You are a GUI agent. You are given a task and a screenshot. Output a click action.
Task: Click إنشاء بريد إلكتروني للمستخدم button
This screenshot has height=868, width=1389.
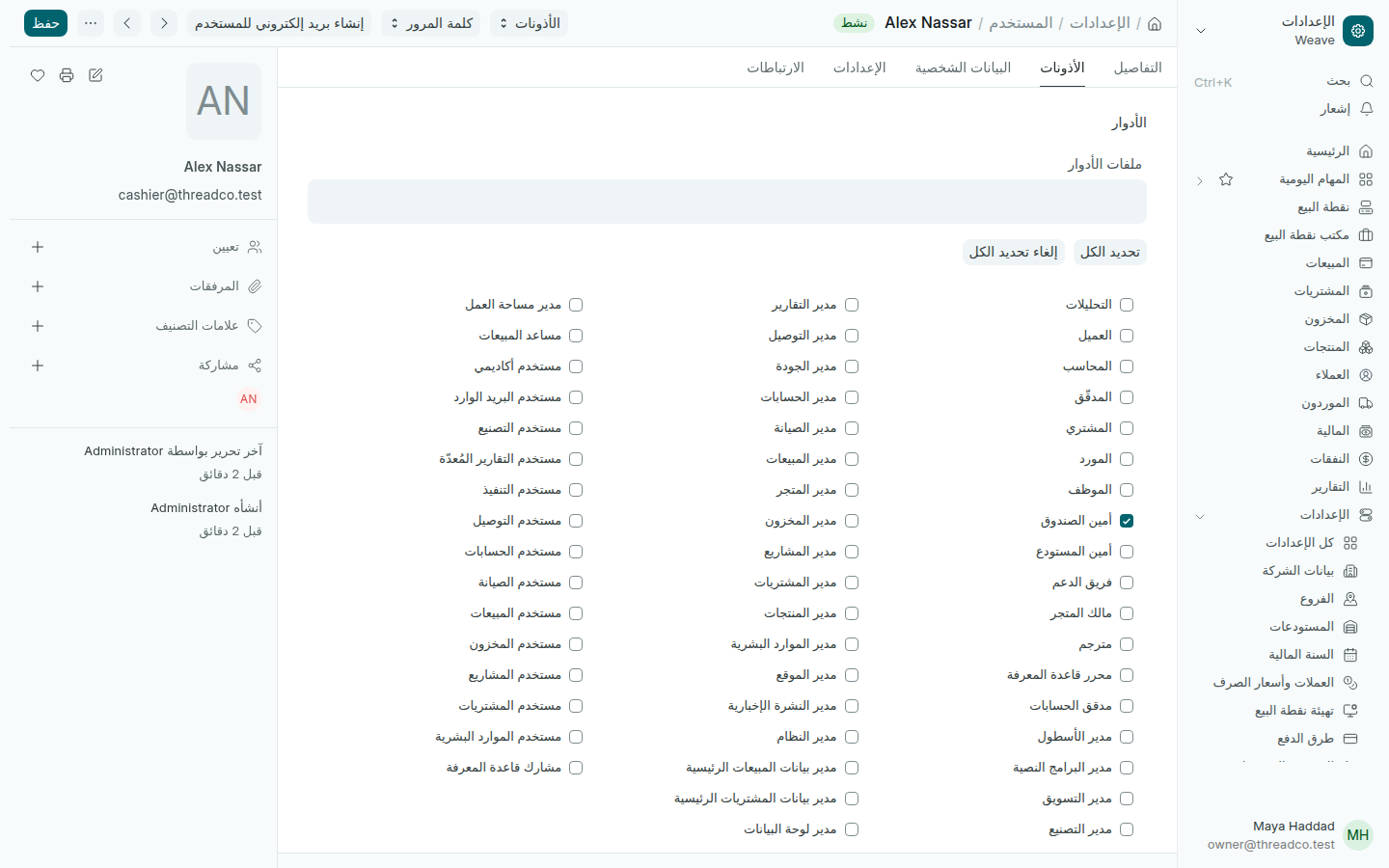(280, 23)
